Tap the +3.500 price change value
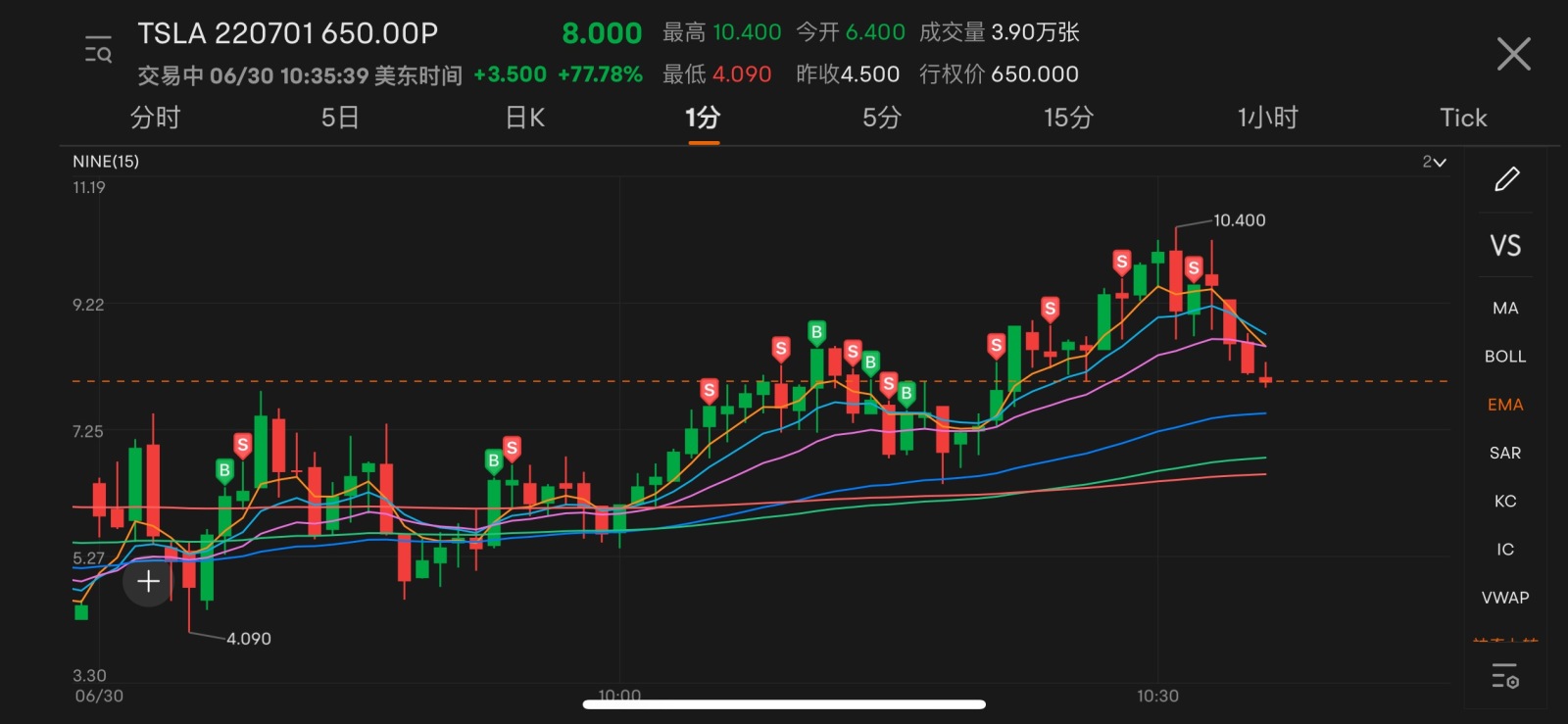Screen dimensions: 1568x724 (x=510, y=74)
